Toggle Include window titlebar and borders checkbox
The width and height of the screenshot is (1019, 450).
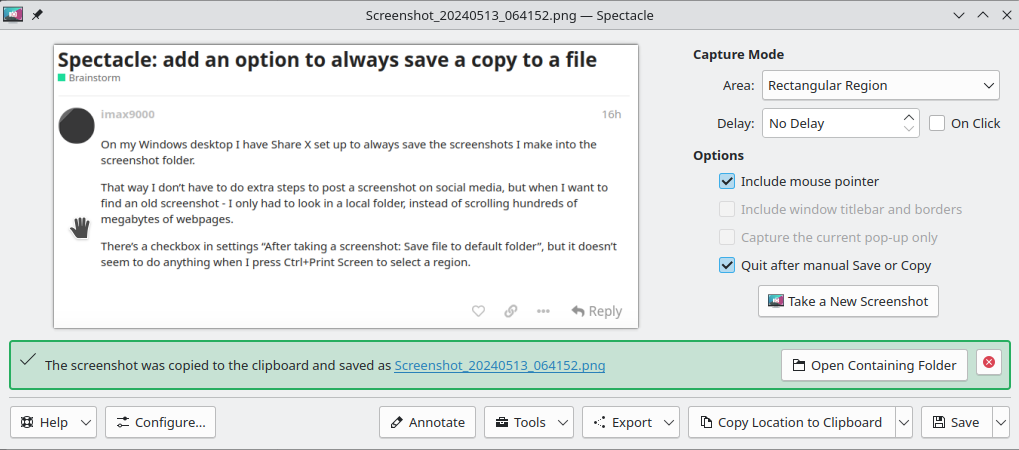(727, 209)
